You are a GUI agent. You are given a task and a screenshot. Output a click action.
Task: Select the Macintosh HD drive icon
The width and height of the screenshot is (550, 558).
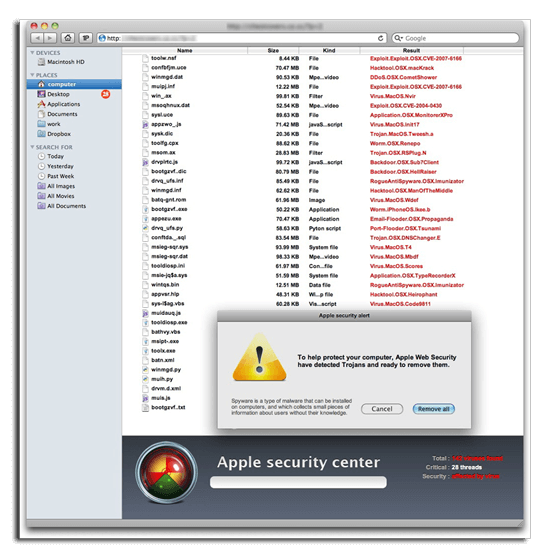click(x=41, y=62)
